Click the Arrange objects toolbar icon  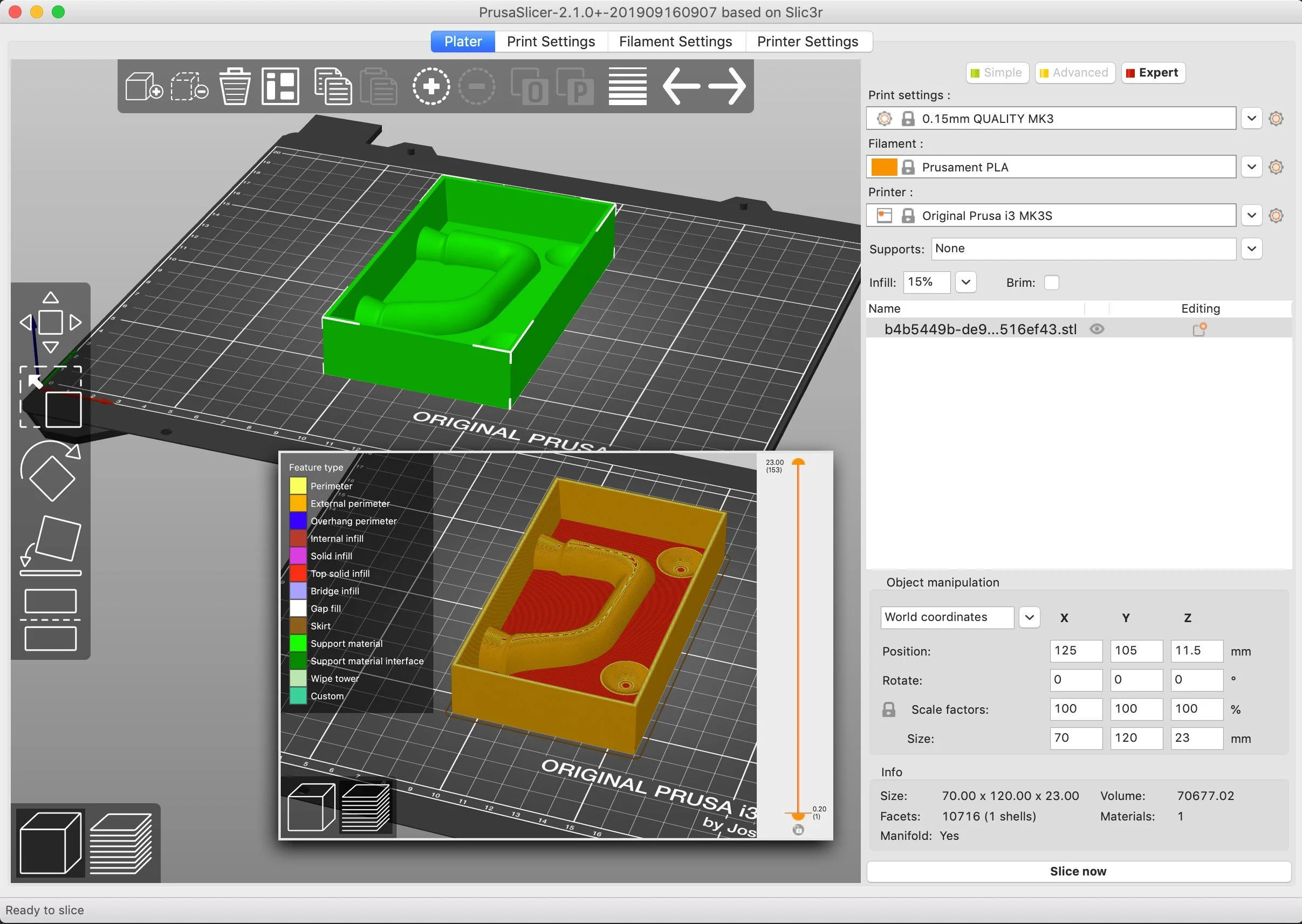point(280,86)
